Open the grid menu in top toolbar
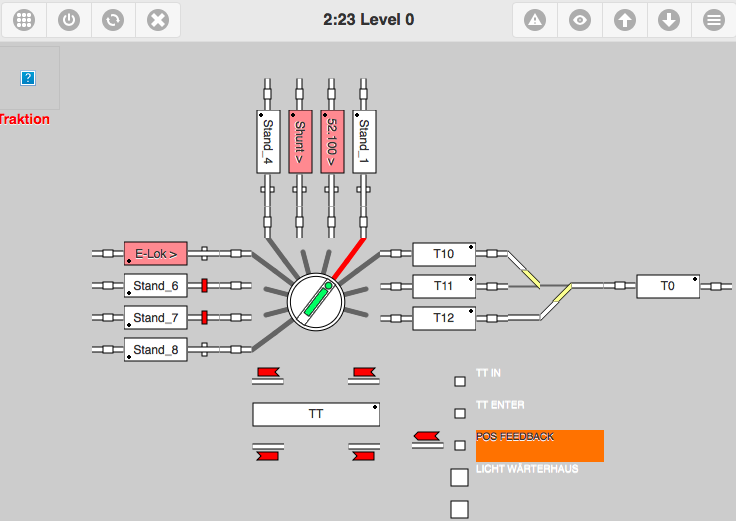This screenshot has height=521, width=736. 24,20
